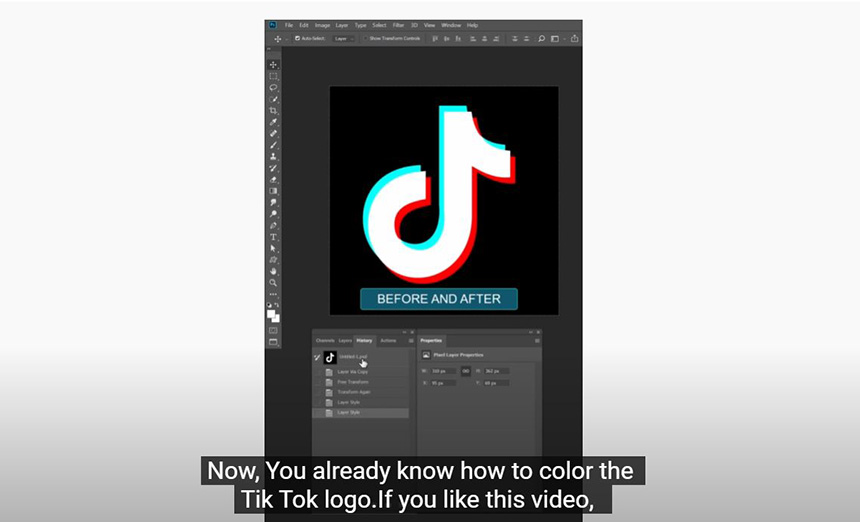Select the Layer Via Copy history state
The width and height of the screenshot is (860, 522).
[361, 372]
